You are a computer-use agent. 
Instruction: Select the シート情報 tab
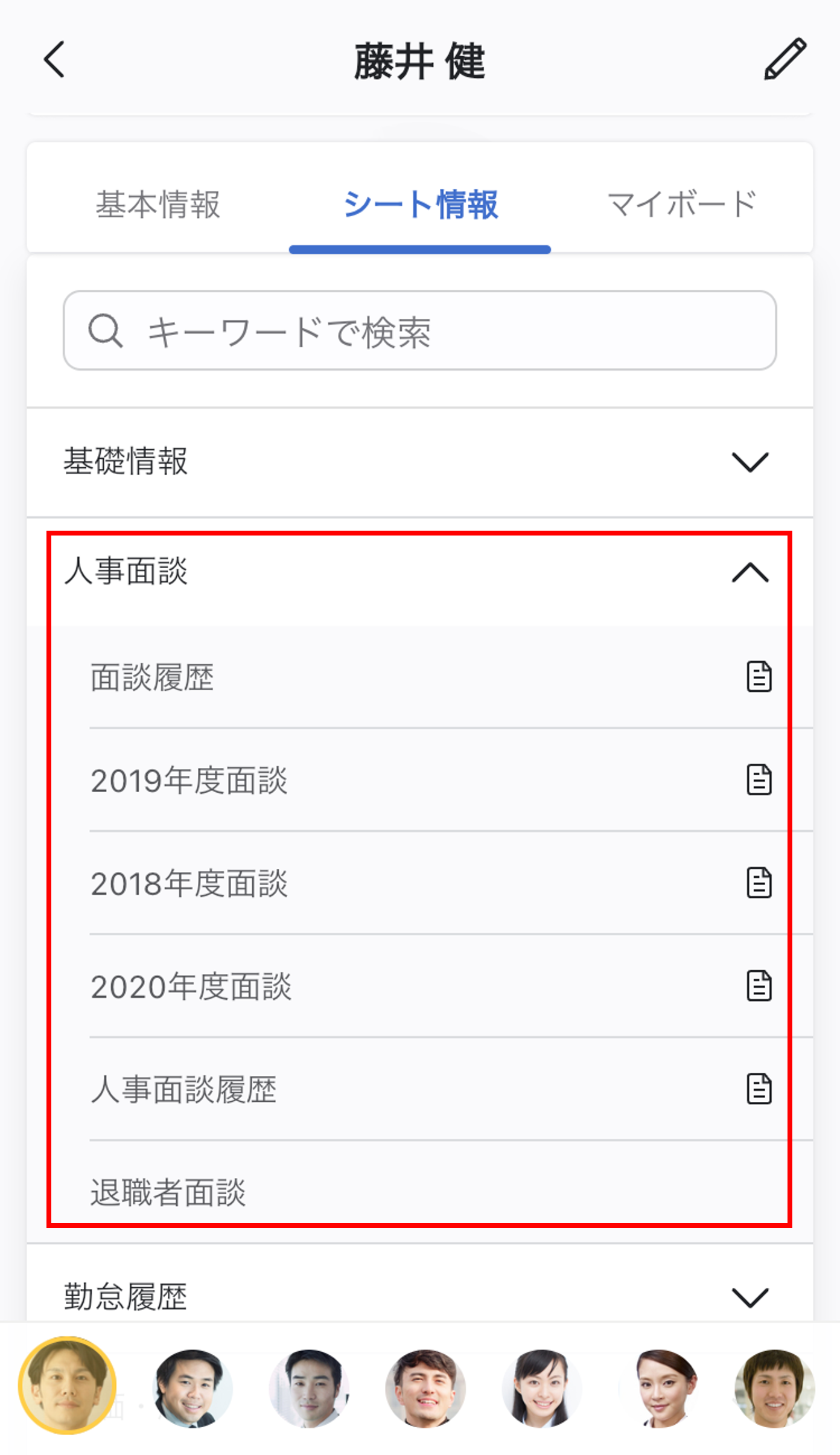pos(420,204)
